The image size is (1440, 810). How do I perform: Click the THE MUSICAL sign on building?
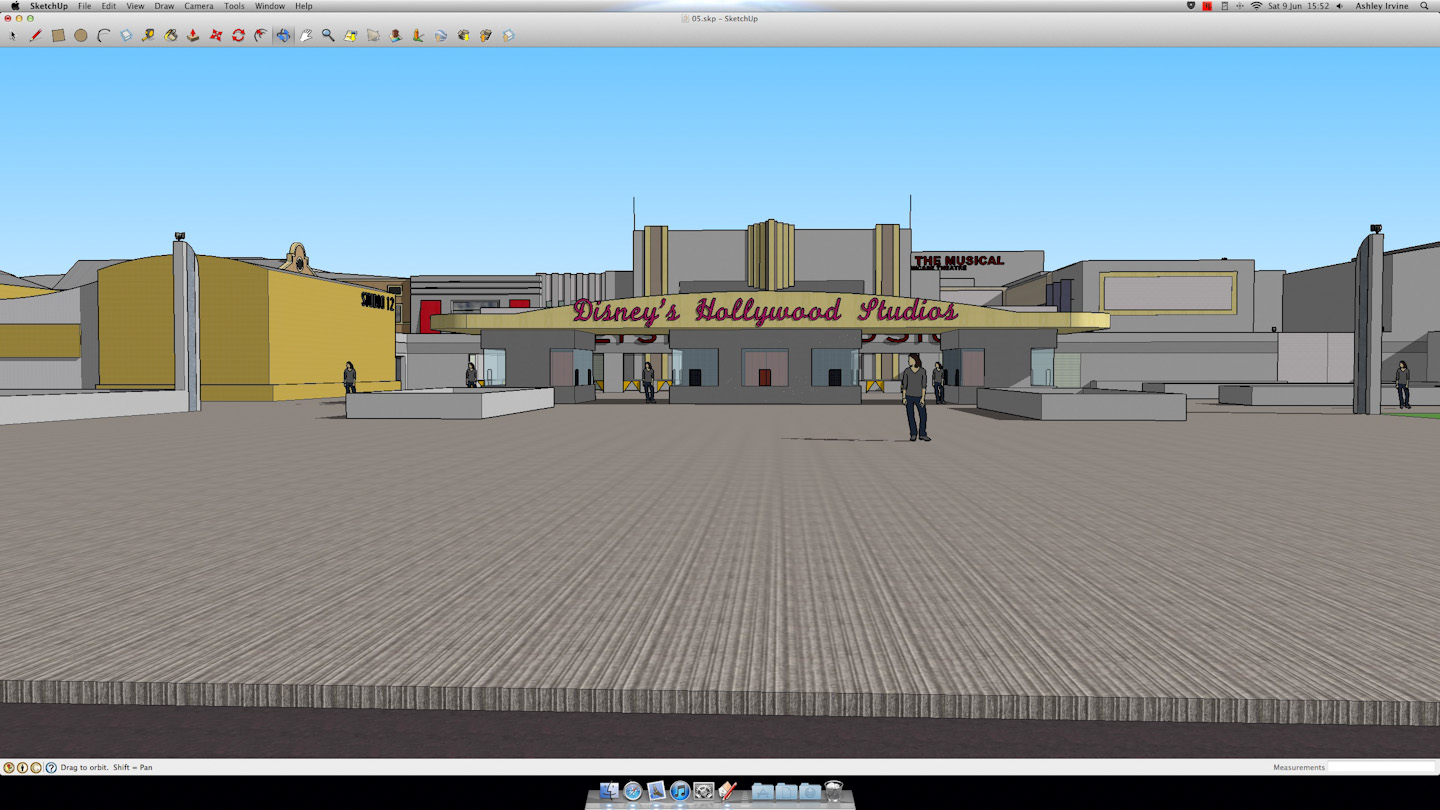point(958,261)
